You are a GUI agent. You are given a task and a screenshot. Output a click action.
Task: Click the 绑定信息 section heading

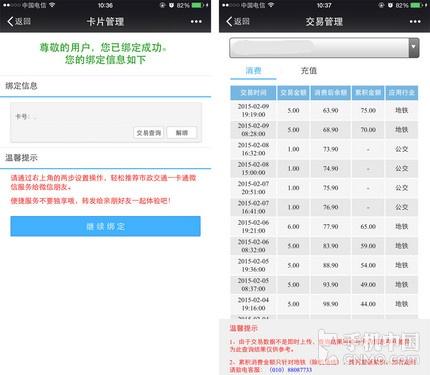click(x=21, y=86)
